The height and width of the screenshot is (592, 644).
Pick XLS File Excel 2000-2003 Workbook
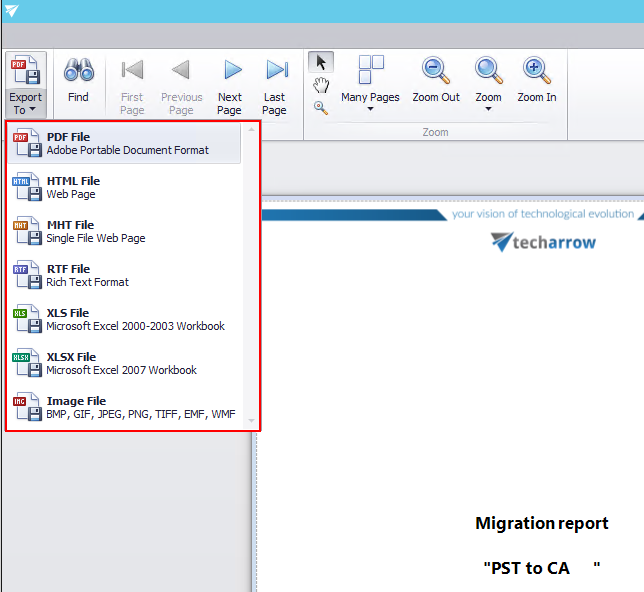125,319
